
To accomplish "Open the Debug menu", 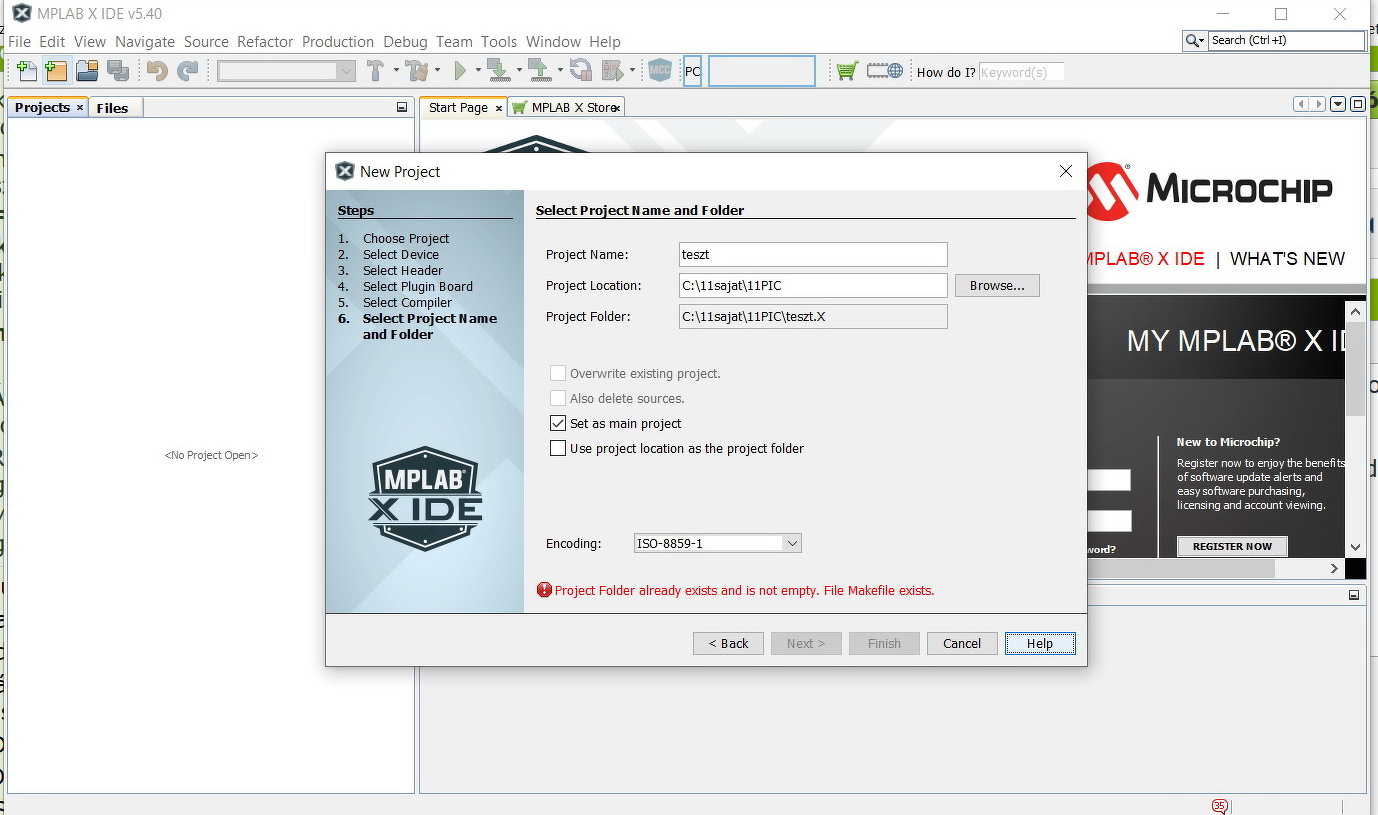I will (405, 42).
